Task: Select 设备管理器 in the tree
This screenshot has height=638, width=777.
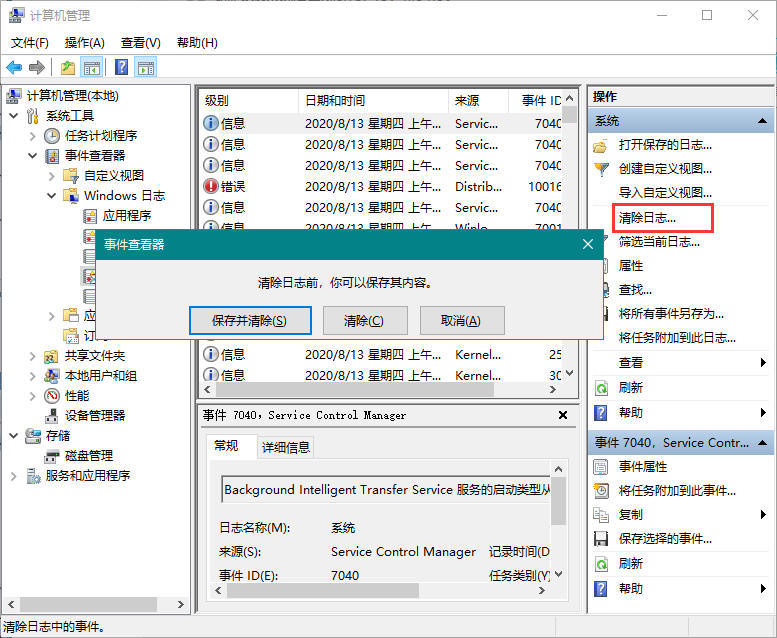Action: coord(94,415)
